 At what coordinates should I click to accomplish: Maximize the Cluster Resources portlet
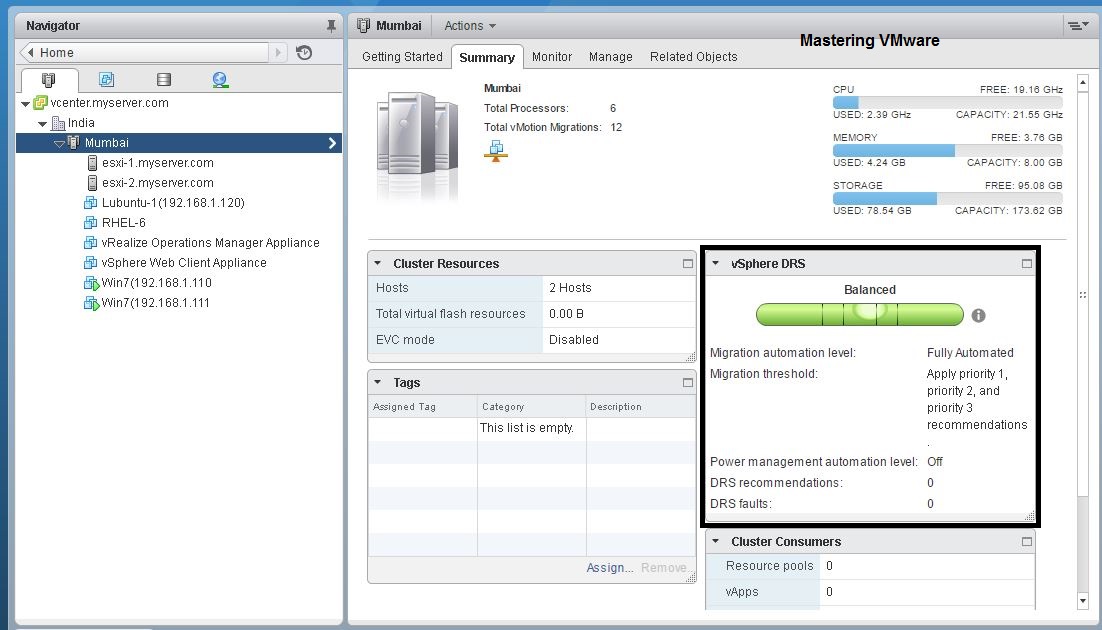click(x=687, y=264)
